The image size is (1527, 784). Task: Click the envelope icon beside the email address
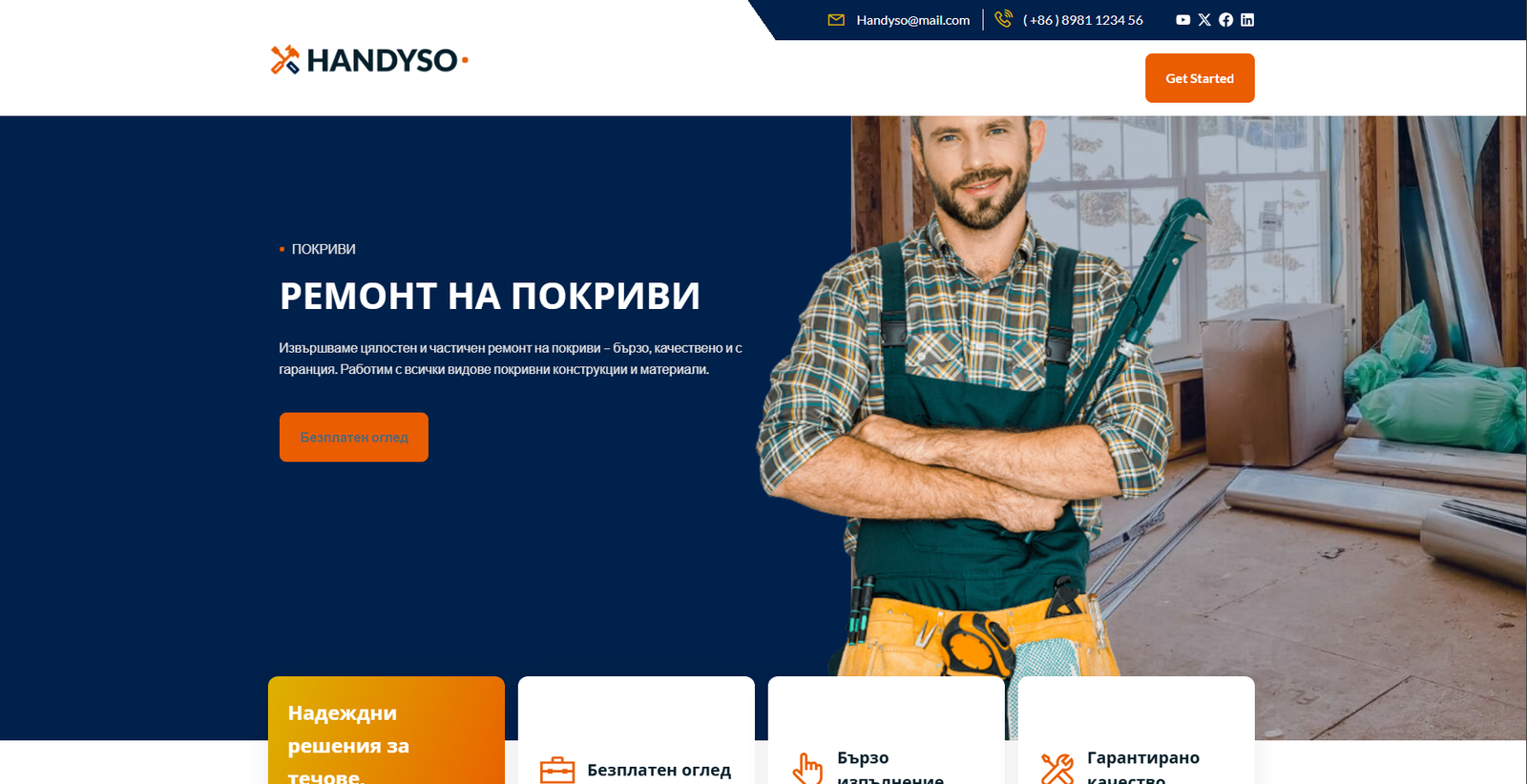[x=836, y=20]
